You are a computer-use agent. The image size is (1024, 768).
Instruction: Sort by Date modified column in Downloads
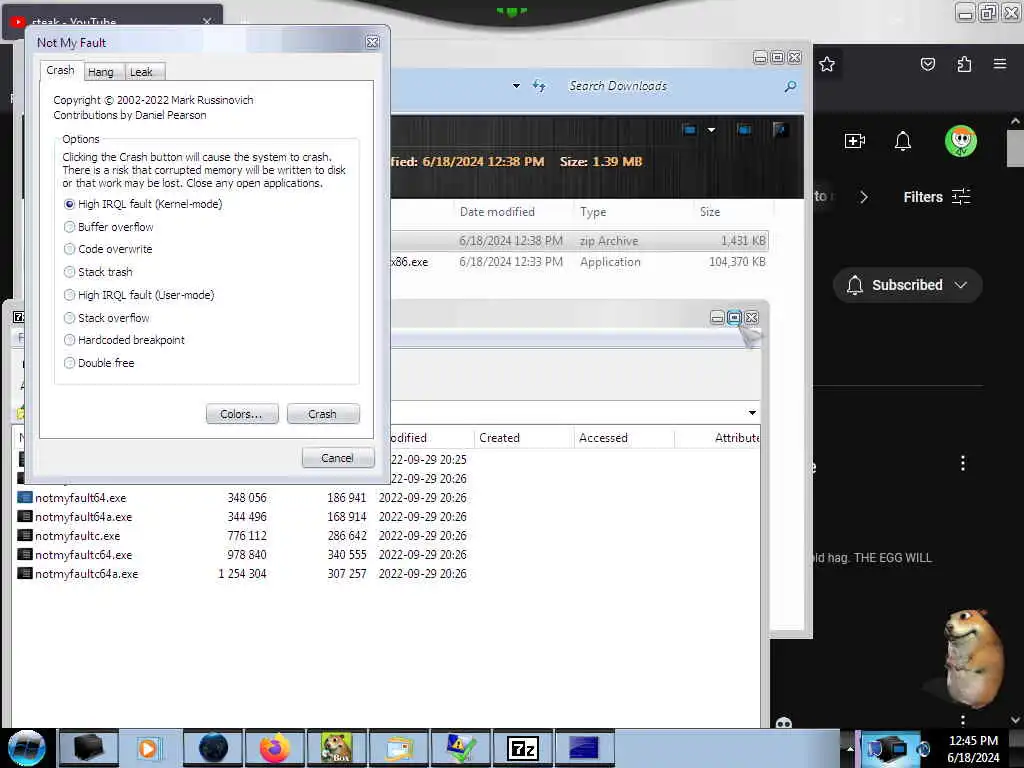pyautogui.click(x=497, y=212)
